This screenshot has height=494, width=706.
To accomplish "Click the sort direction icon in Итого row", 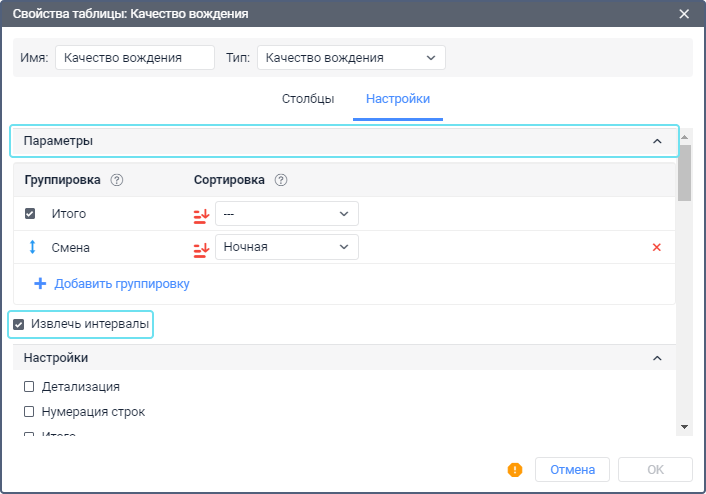I will 201,214.
